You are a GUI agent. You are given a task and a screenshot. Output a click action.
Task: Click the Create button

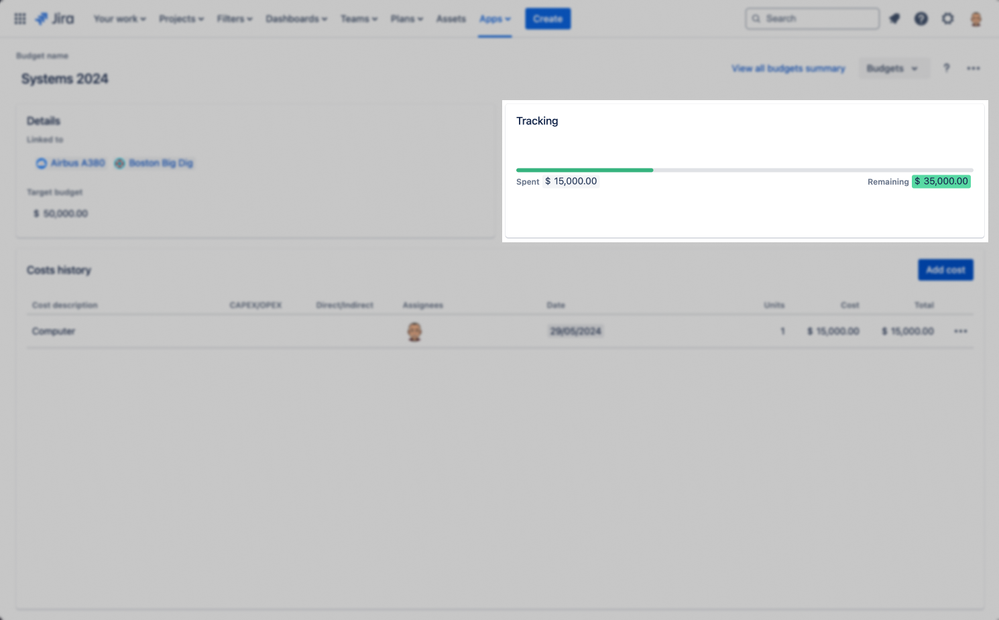[547, 18]
